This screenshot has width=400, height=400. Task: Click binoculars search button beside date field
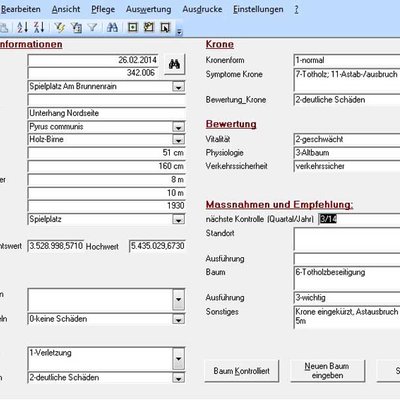click(x=175, y=64)
